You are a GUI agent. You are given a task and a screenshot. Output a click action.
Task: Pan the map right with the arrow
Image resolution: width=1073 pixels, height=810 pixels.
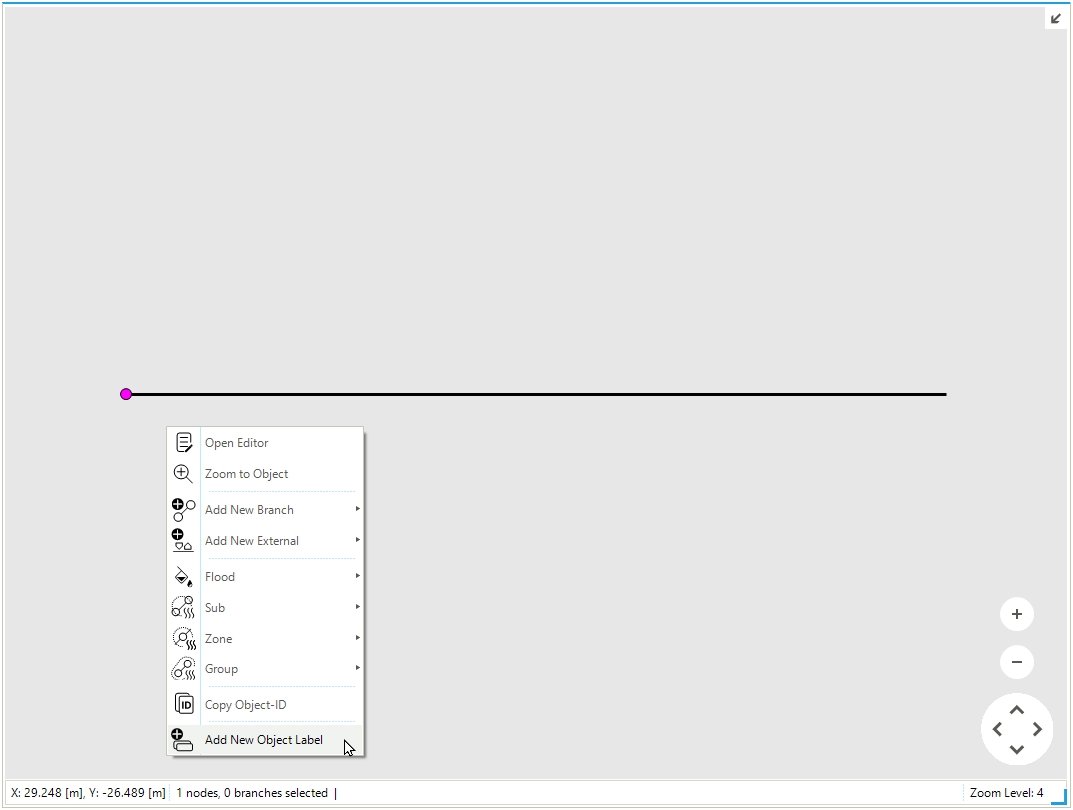coord(1037,730)
